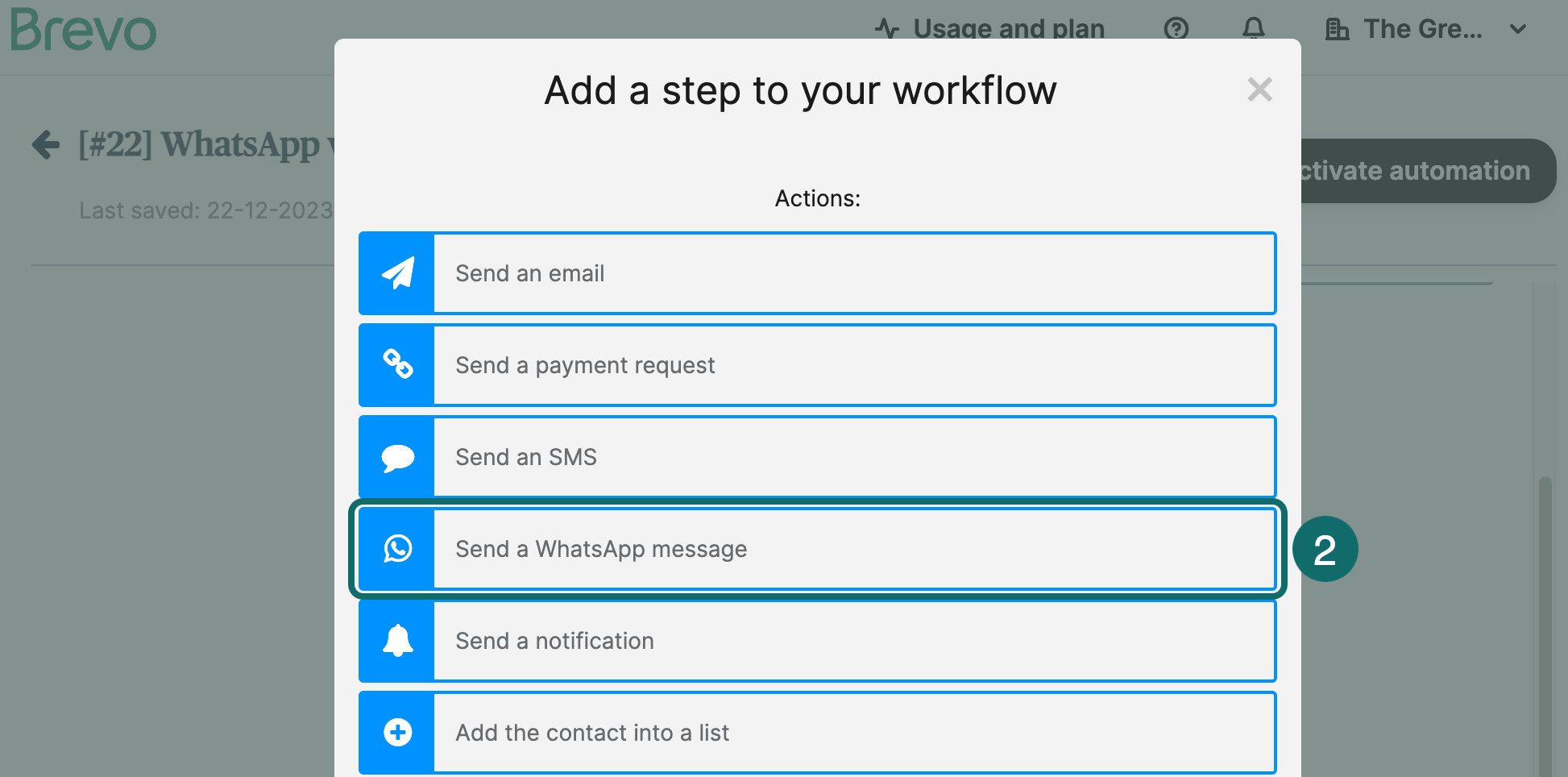
Task: Close the Add a step dialog
Action: click(x=1259, y=89)
